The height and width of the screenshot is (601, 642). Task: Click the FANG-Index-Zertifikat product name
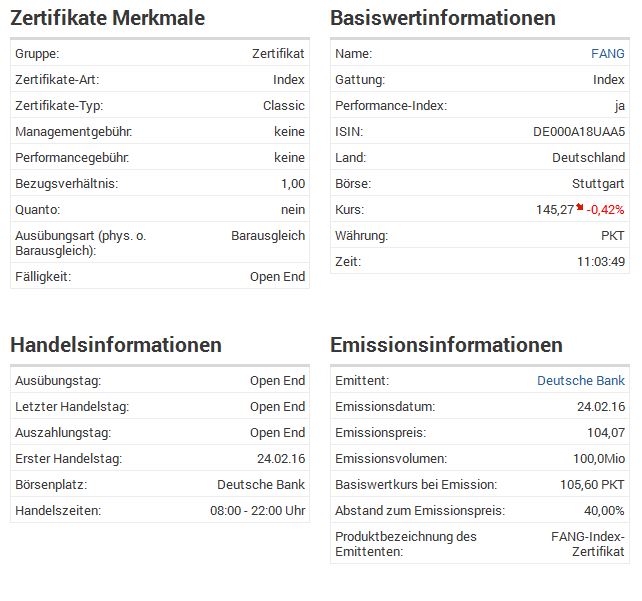pos(587,544)
